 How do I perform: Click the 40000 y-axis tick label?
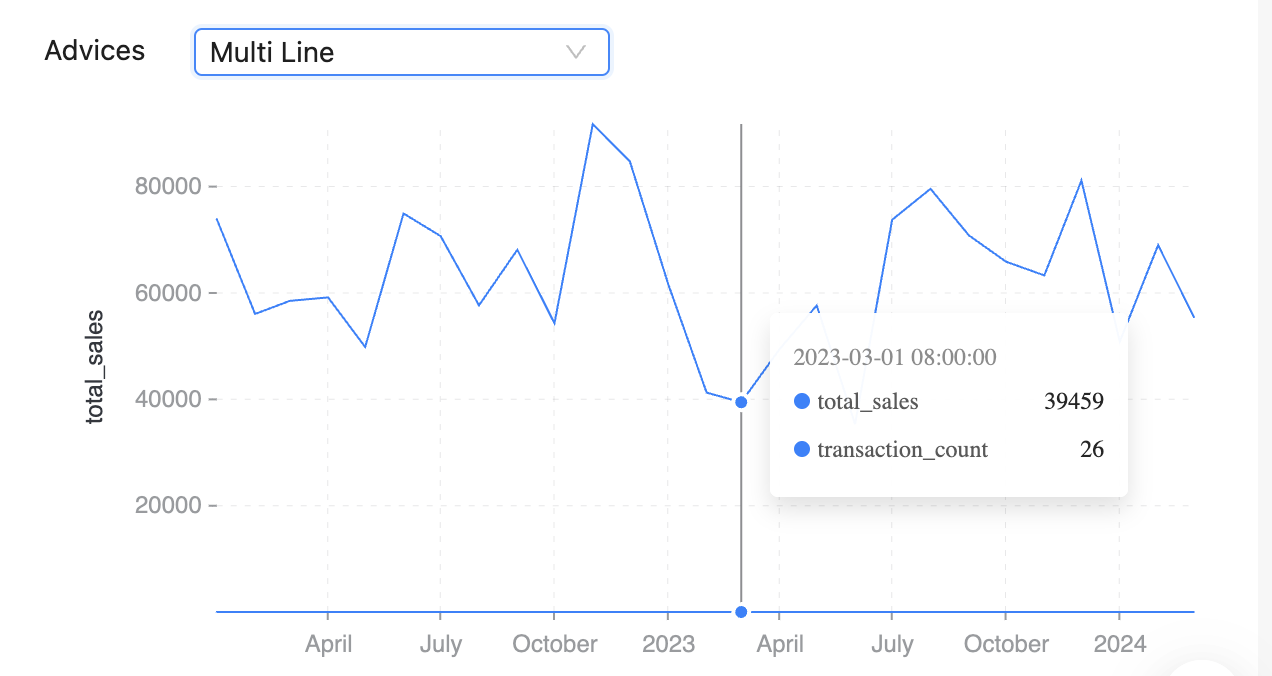168,400
